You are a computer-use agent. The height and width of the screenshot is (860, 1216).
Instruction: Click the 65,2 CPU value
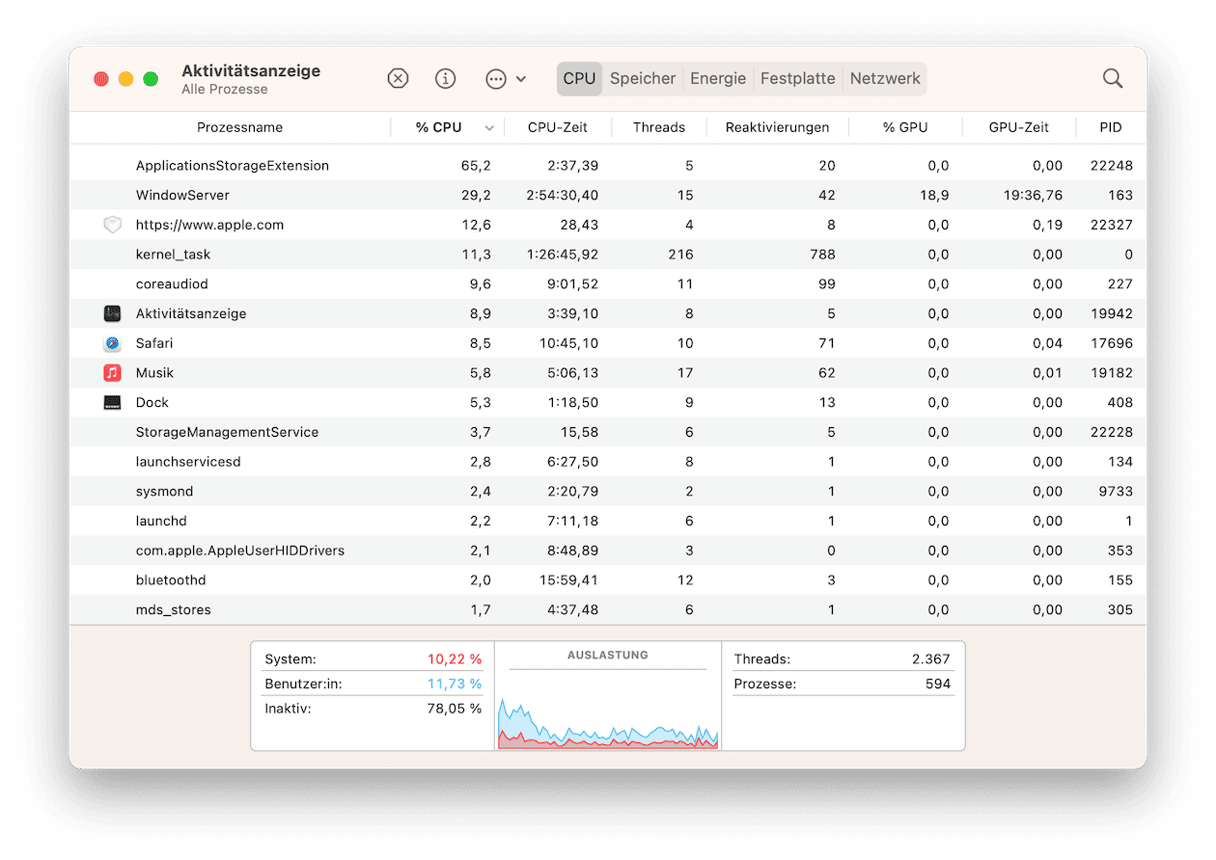pos(476,165)
